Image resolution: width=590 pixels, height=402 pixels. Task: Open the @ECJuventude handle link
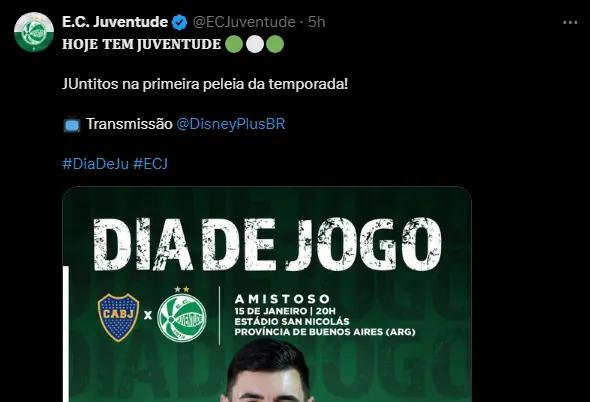pos(244,22)
